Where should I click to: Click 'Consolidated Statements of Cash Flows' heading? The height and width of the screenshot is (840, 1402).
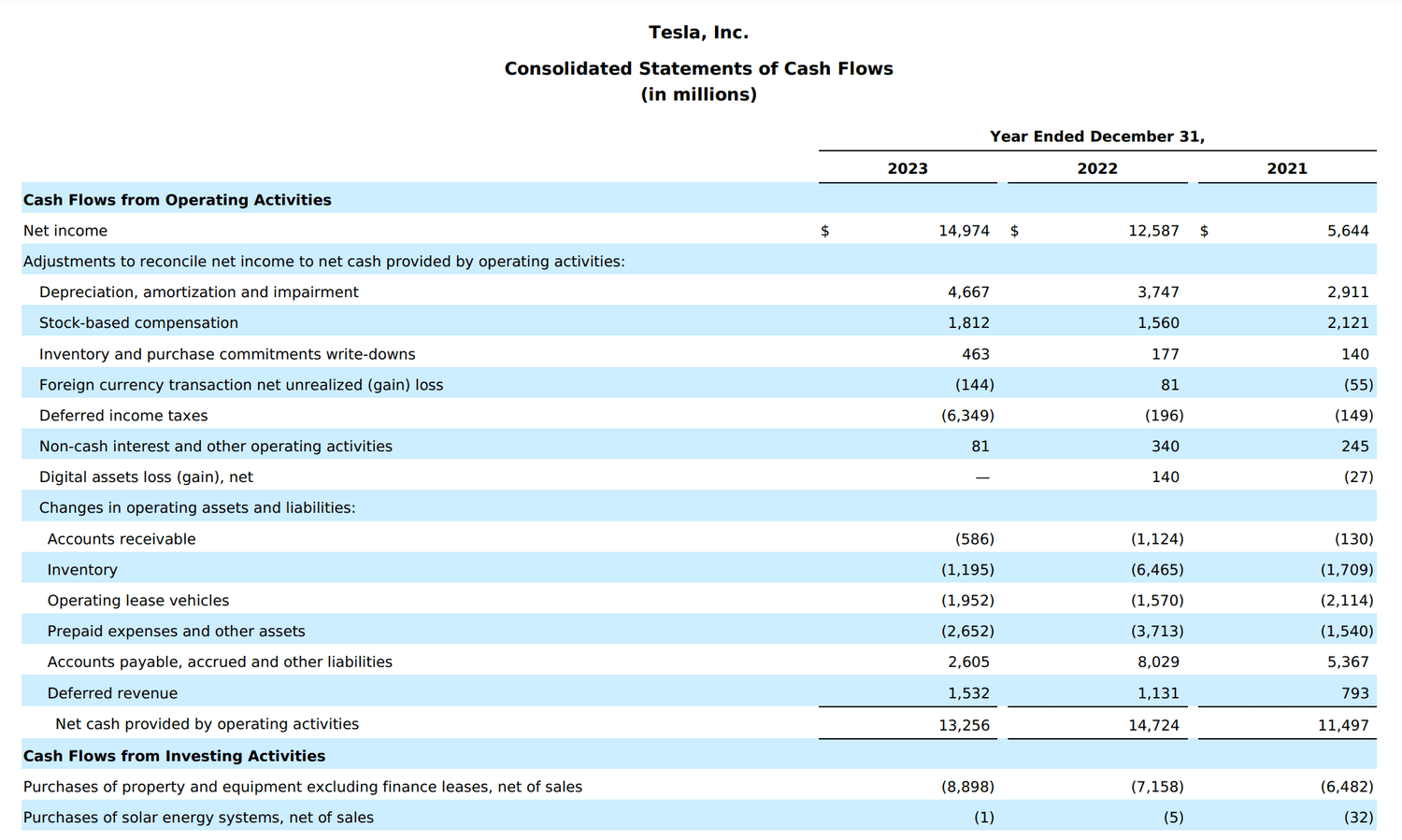click(698, 68)
